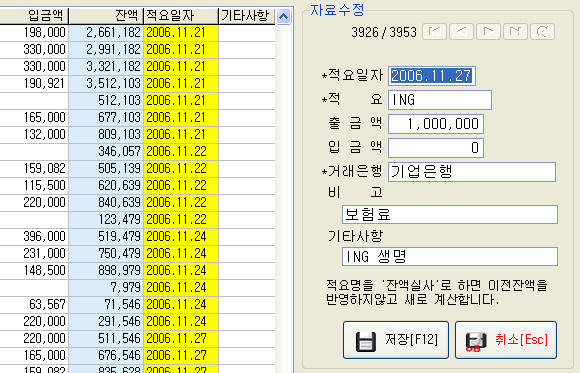Edit 적요일자 field showing 2006.11.27

pyautogui.click(x=432, y=76)
